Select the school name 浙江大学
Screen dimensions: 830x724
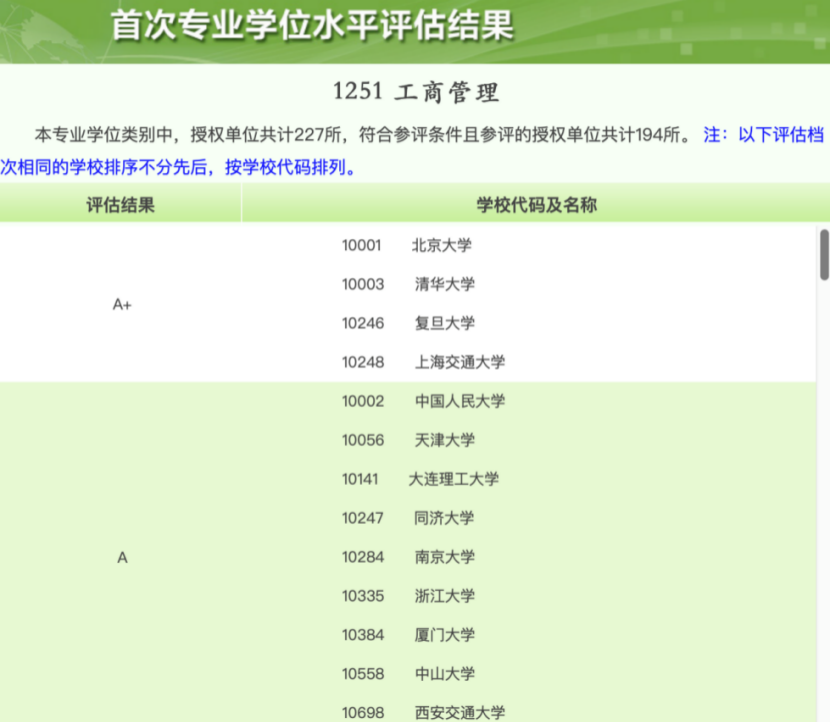coord(445,596)
